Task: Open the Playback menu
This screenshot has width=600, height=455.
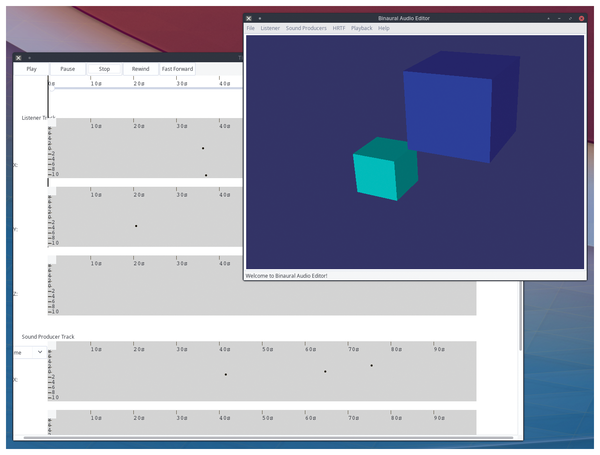Action: pyautogui.click(x=362, y=28)
